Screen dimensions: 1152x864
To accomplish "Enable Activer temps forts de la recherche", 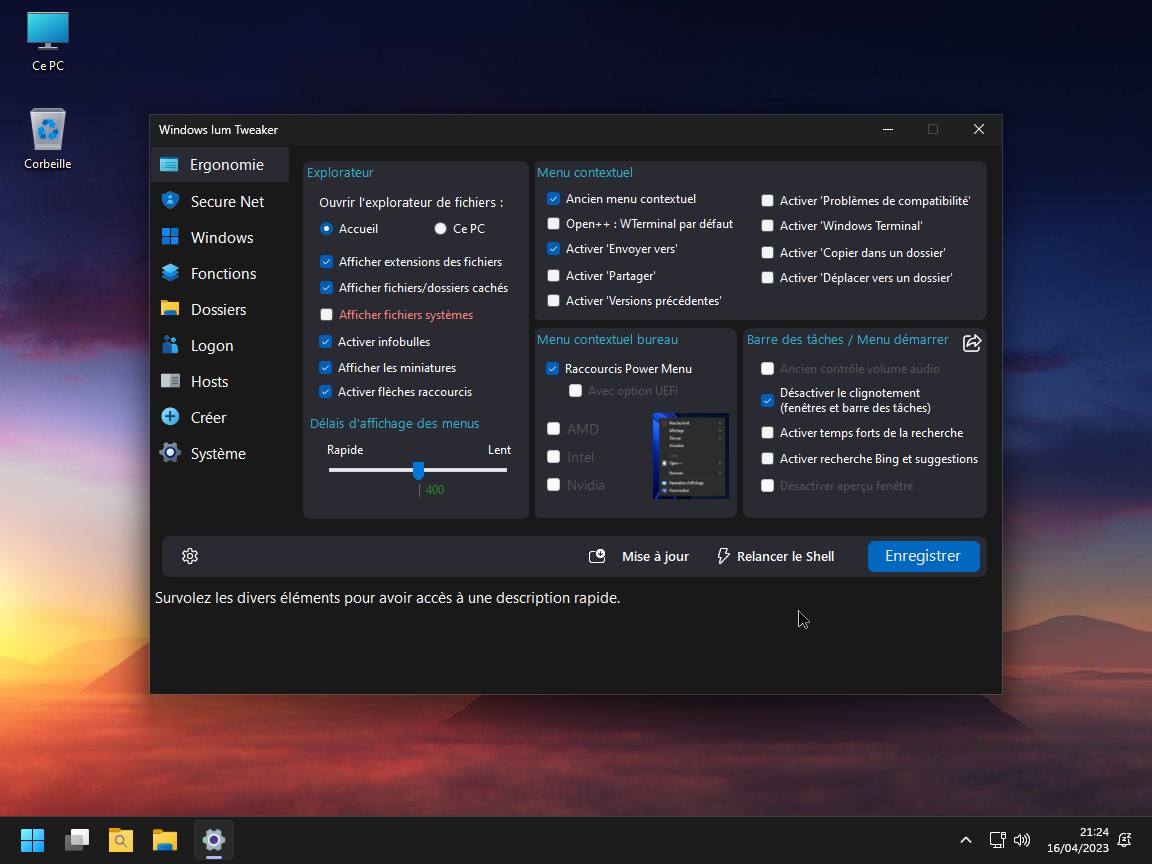I will 767,433.
